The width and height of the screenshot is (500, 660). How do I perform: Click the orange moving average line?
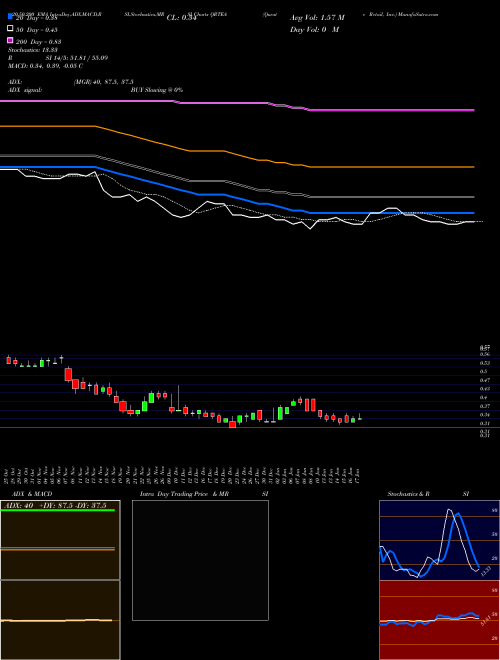(x=237, y=155)
